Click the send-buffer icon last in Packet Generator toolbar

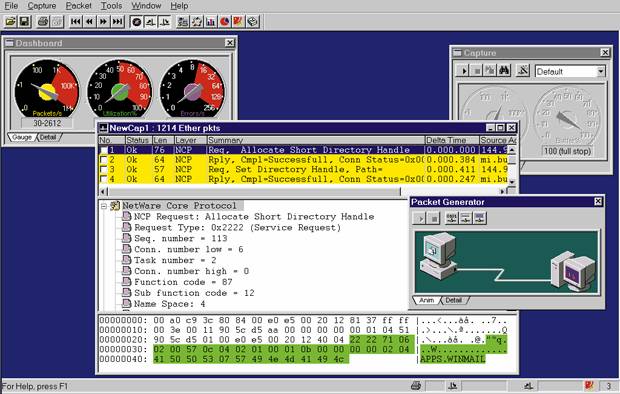pyautogui.click(x=480, y=218)
